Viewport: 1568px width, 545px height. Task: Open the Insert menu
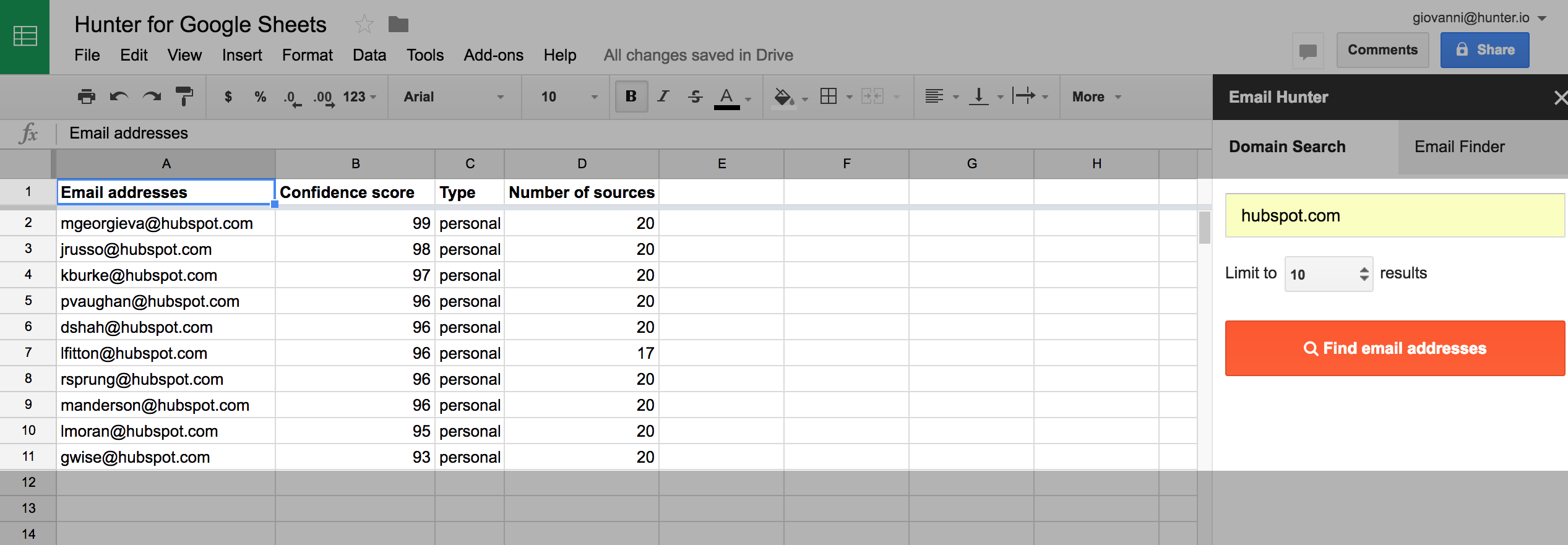242,55
